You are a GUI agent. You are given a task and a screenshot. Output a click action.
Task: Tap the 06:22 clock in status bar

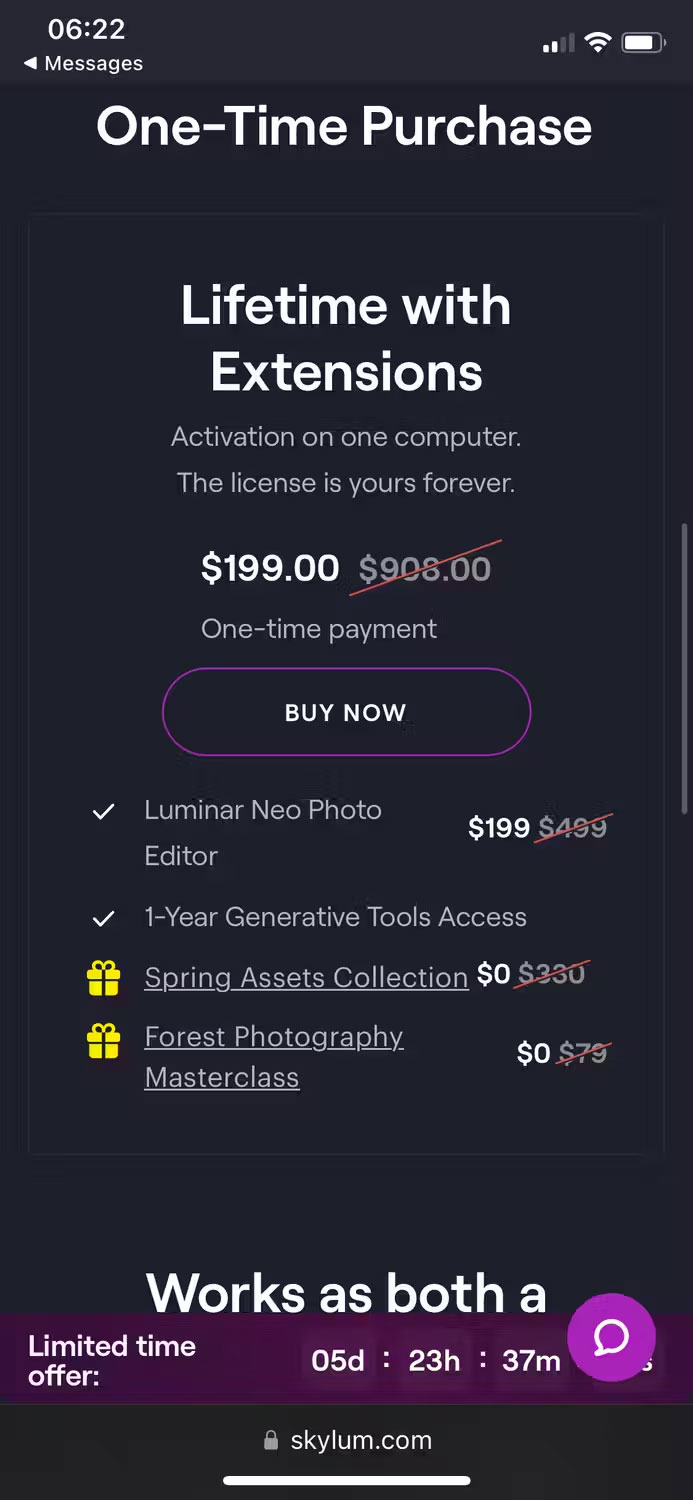(x=86, y=30)
